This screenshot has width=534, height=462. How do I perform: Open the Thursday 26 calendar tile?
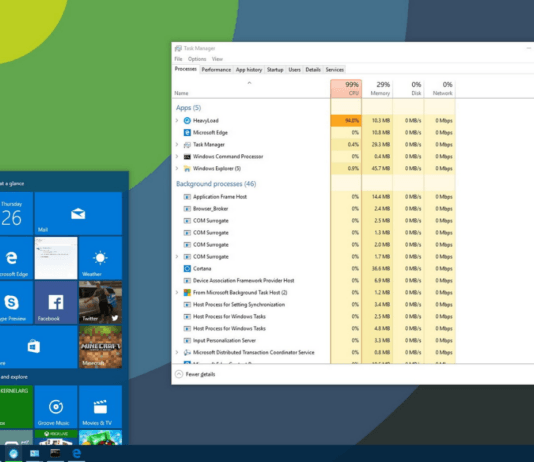tap(16, 213)
